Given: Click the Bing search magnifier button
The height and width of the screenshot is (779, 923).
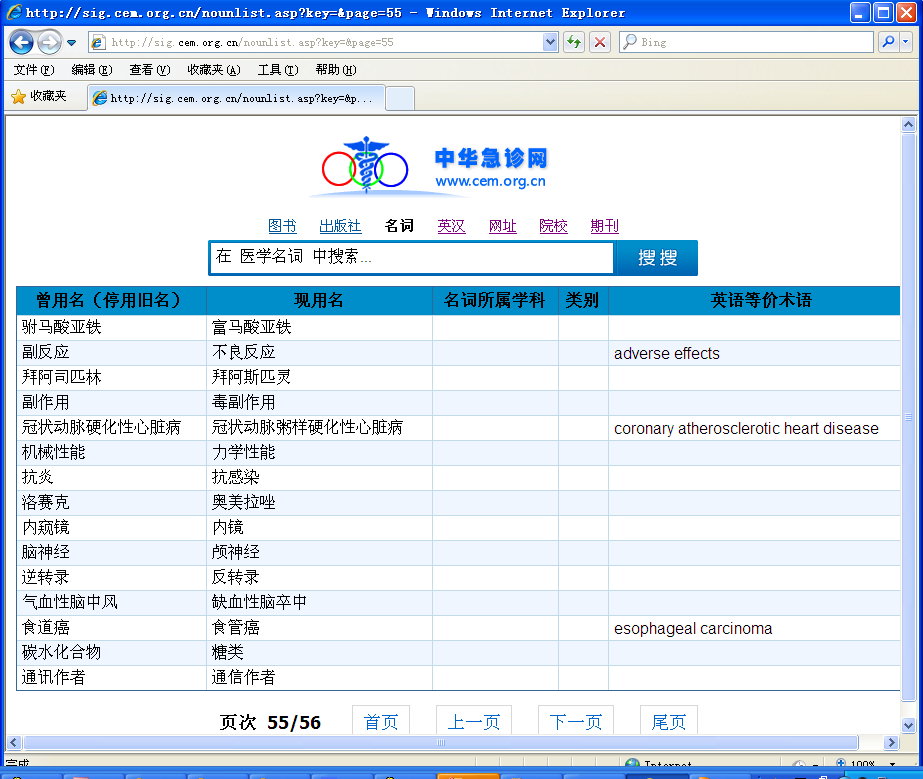Looking at the screenshot, I should 887,42.
